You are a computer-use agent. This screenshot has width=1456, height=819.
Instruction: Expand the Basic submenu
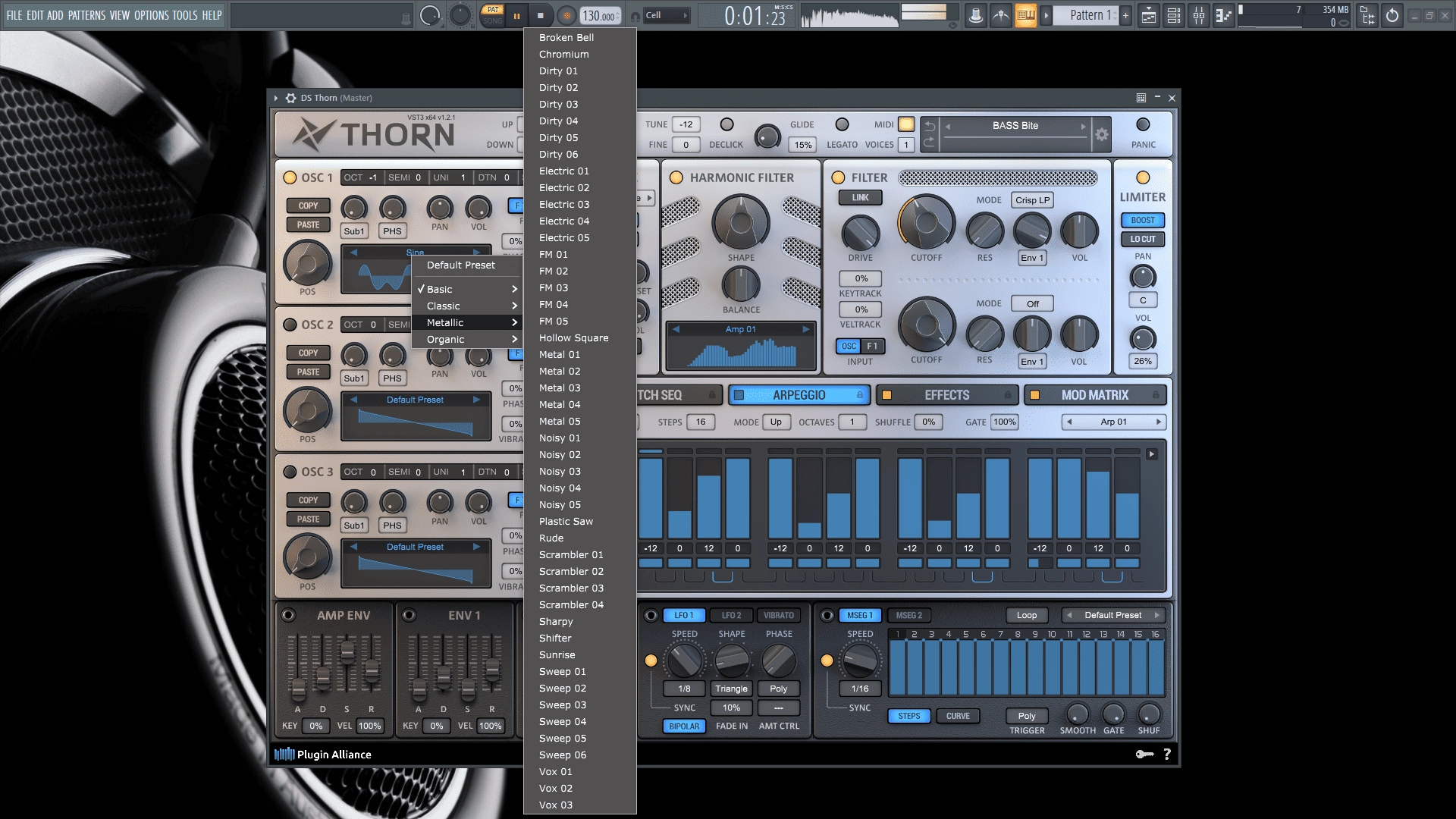(x=467, y=289)
